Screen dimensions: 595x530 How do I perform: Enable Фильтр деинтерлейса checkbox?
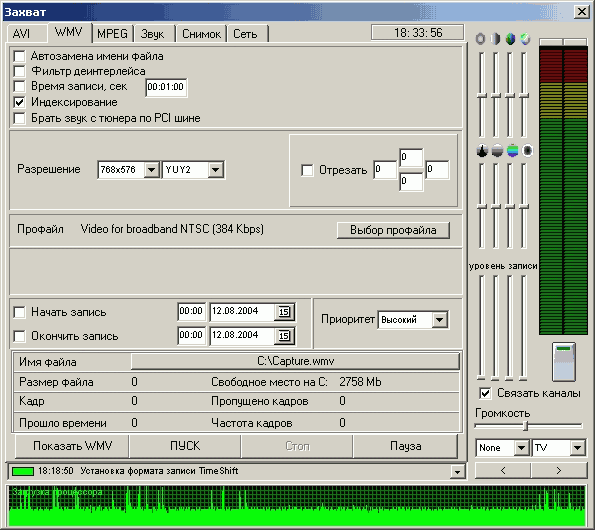(19, 71)
